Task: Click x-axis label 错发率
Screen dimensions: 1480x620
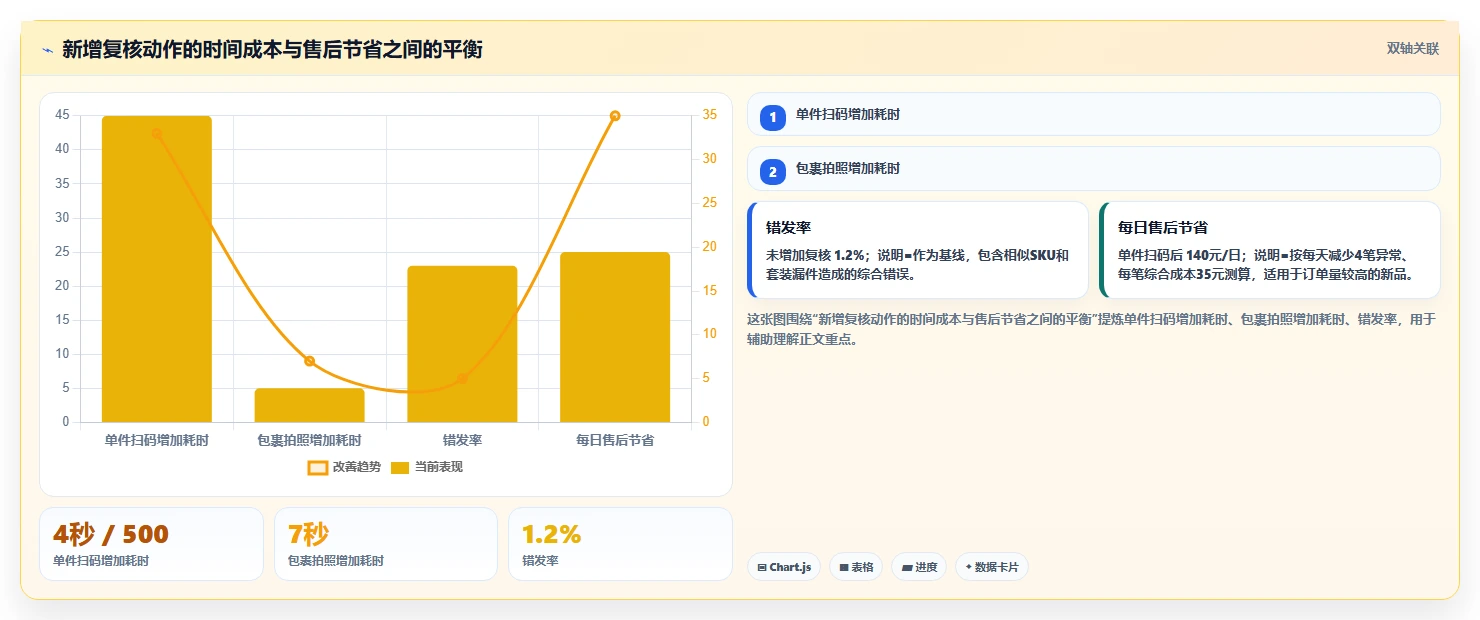Action: tap(462, 440)
